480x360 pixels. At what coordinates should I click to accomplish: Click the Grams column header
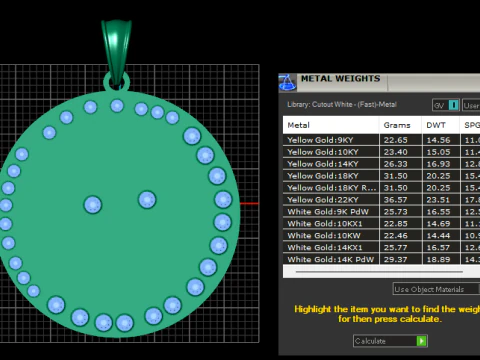400,125
